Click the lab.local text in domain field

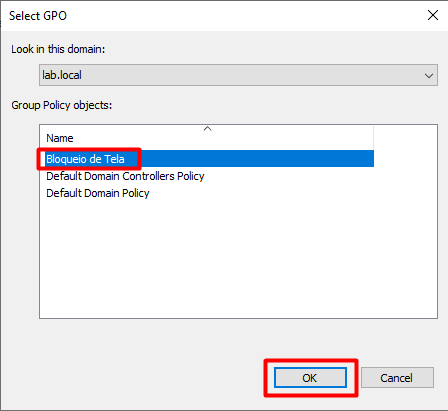point(62,75)
